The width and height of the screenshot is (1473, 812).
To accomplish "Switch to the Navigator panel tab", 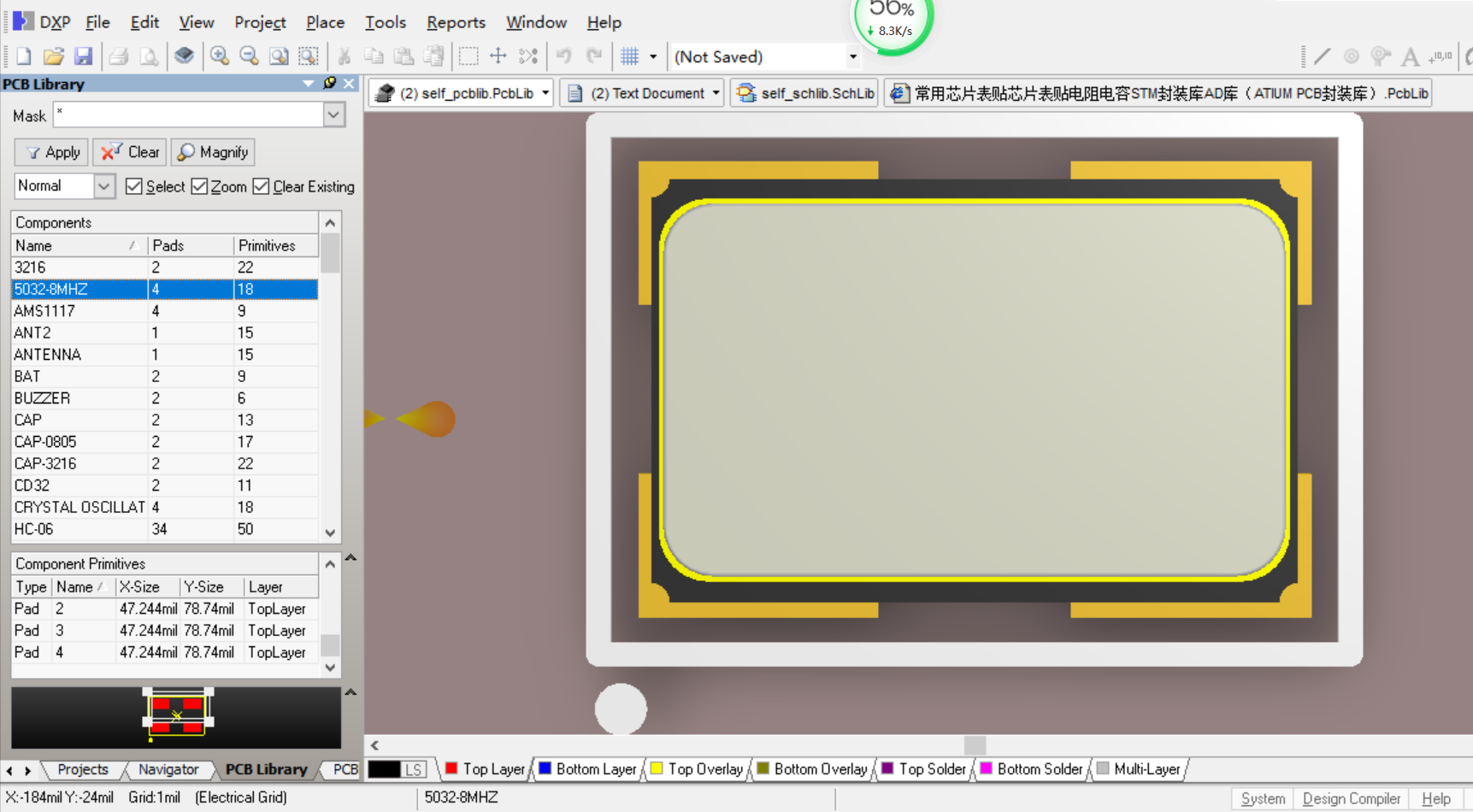I will (168, 769).
